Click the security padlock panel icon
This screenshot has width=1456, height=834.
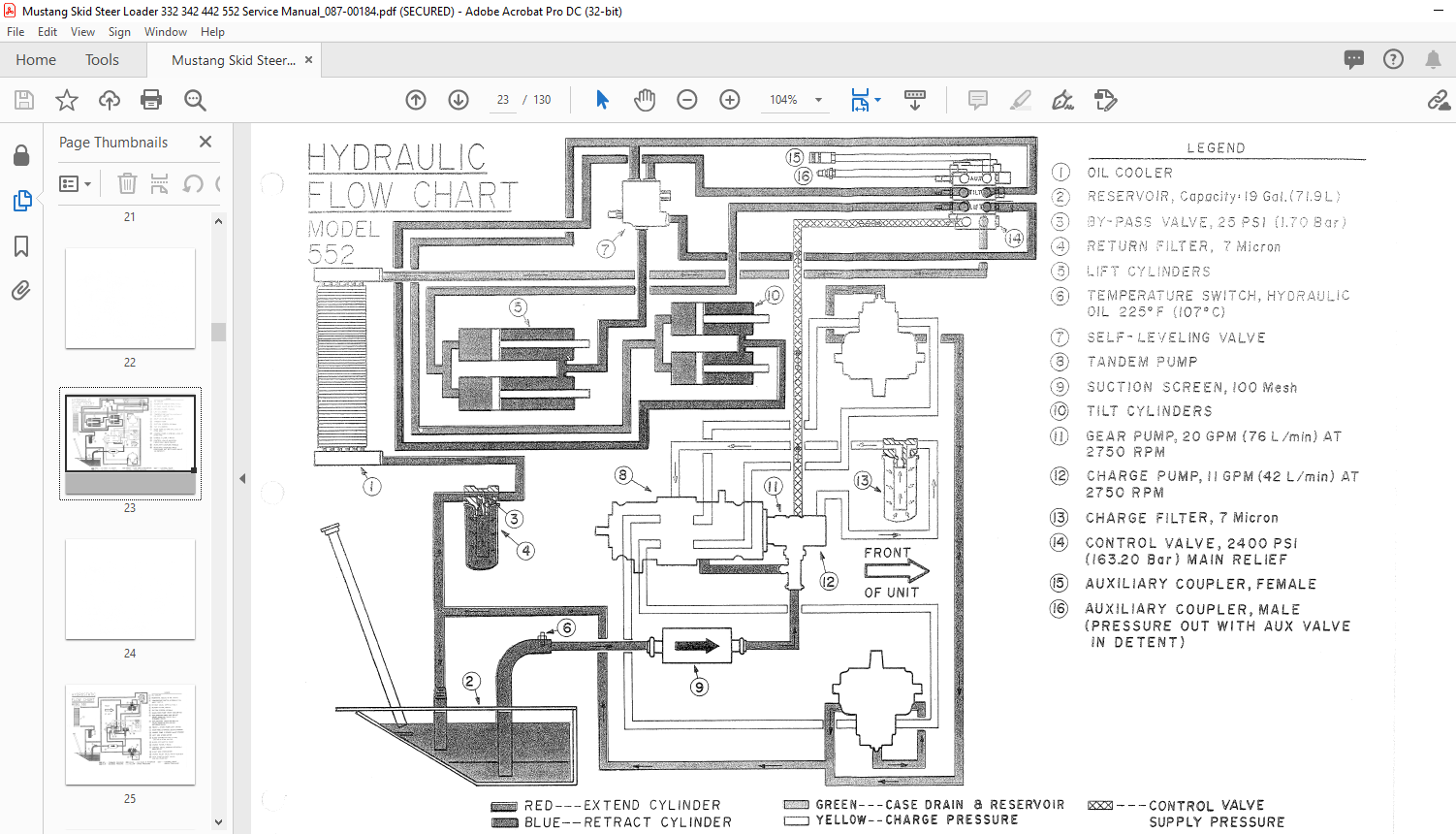(21, 155)
